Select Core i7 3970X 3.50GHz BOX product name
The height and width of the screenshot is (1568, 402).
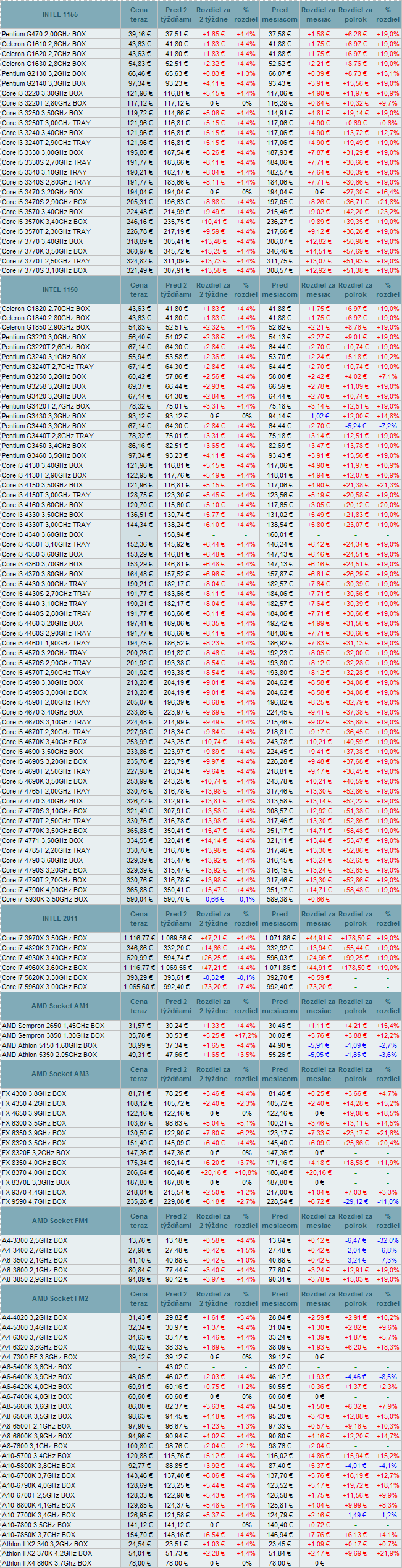pyautogui.click(x=44, y=938)
